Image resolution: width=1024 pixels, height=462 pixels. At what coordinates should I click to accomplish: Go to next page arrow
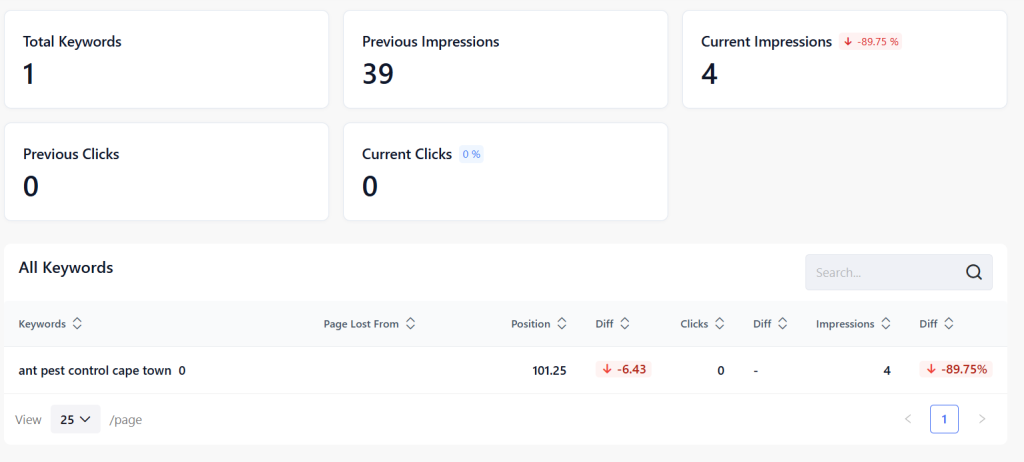[982, 419]
